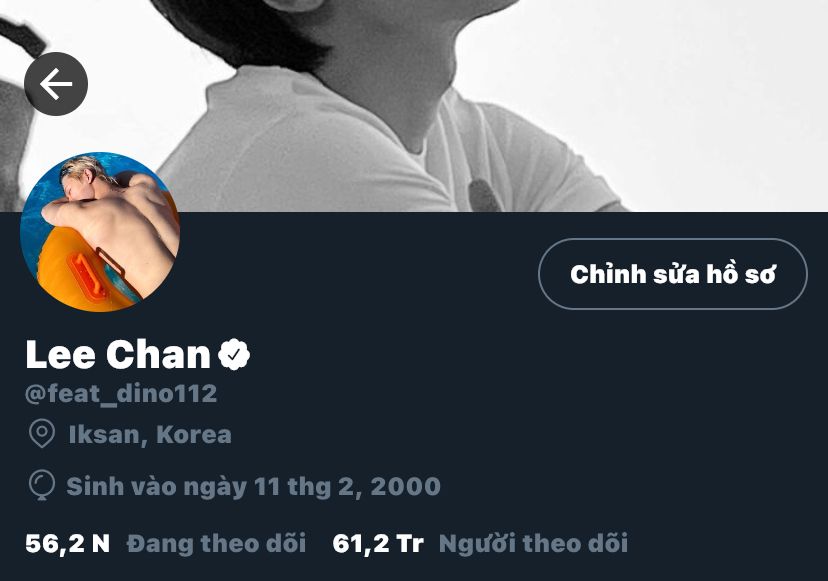Click the Iksan location text
The width and height of the screenshot is (828, 581).
coord(104,435)
